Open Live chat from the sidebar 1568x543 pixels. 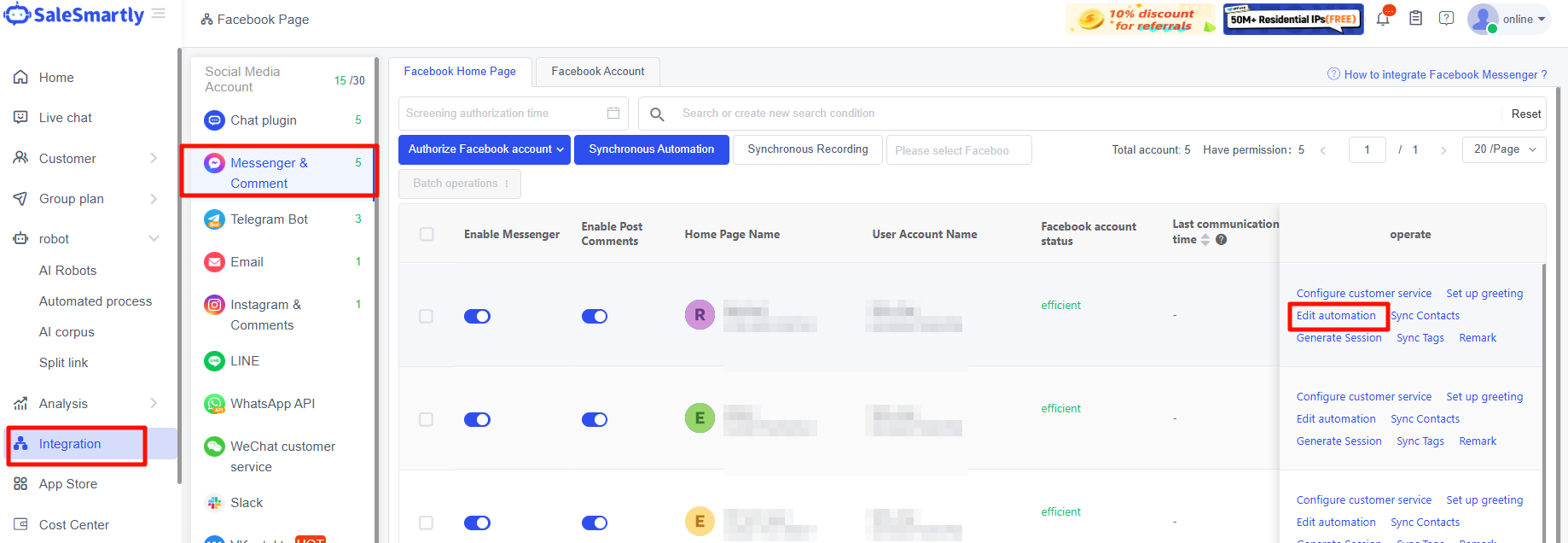tap(66, 118)
